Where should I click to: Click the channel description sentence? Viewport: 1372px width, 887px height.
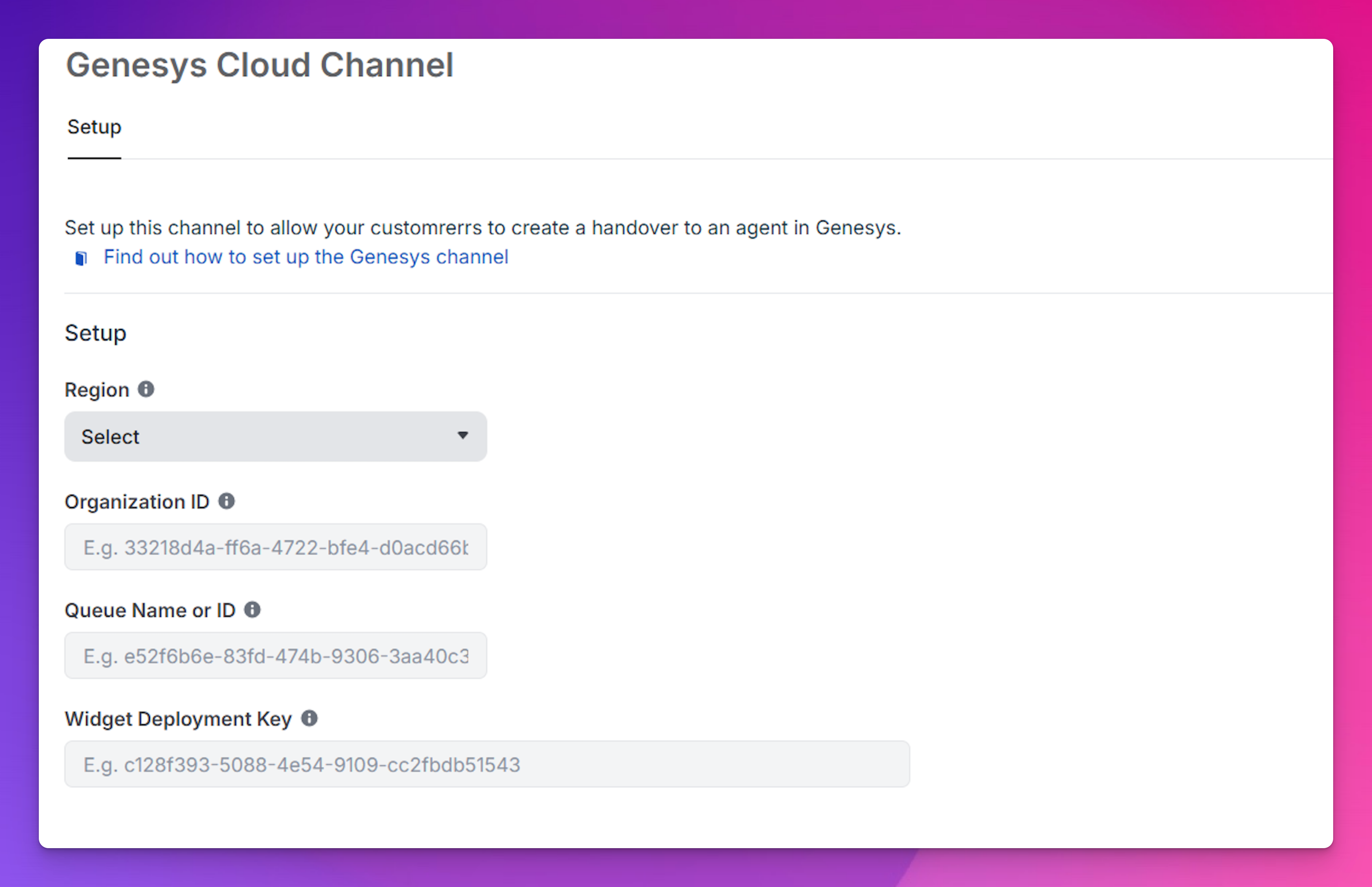pos(482,228)
